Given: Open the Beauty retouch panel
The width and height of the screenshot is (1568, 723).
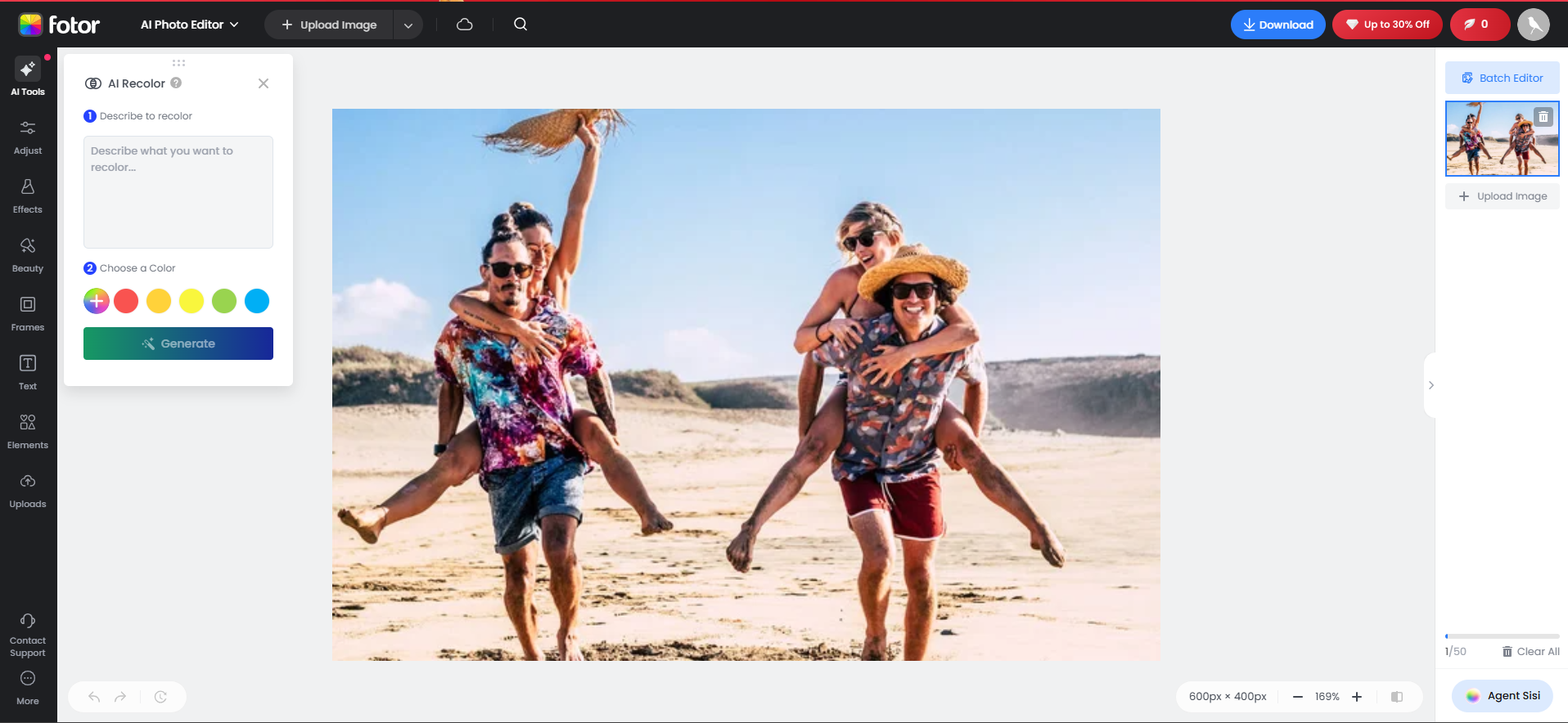Looking at the screenshot, I should [28, 254].
